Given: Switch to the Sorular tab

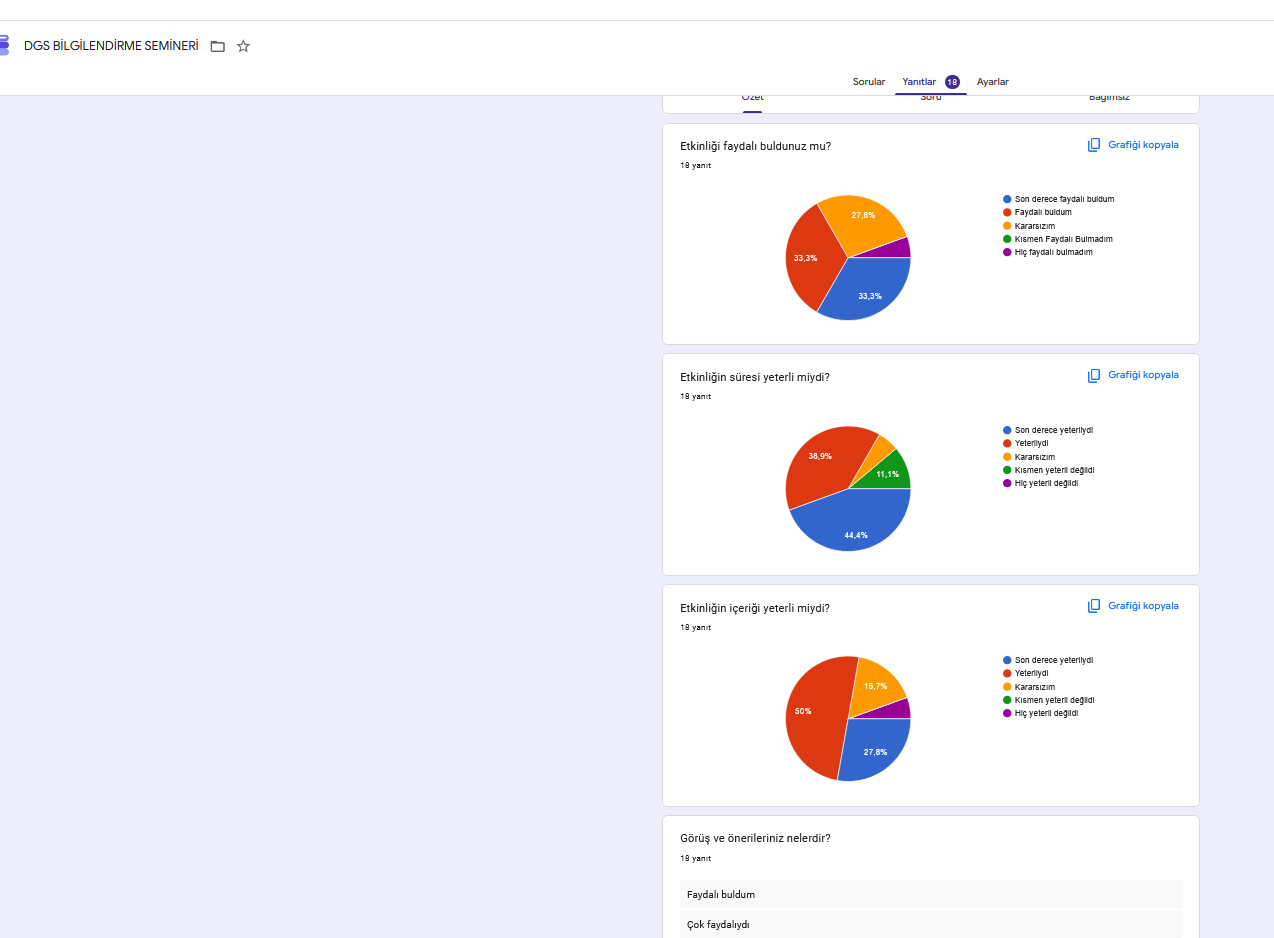Looking at the screenshot, I should point(869,82).
